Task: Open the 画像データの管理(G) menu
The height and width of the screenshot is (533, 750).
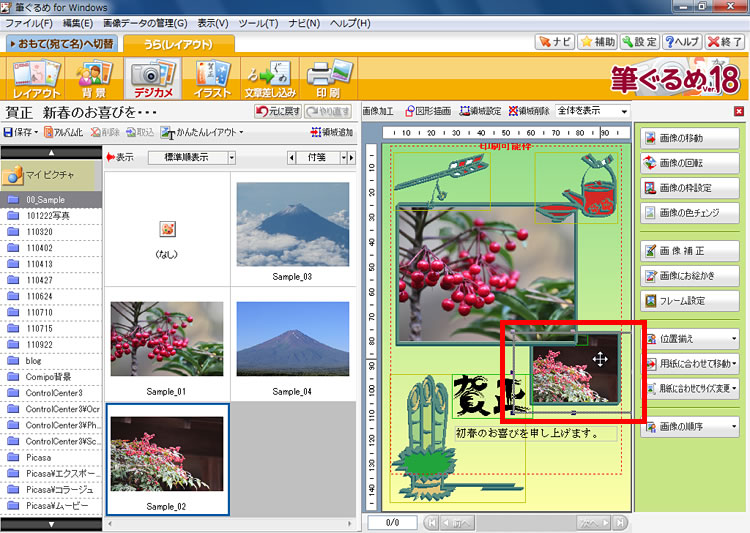Action: click(x=145, y=23)
